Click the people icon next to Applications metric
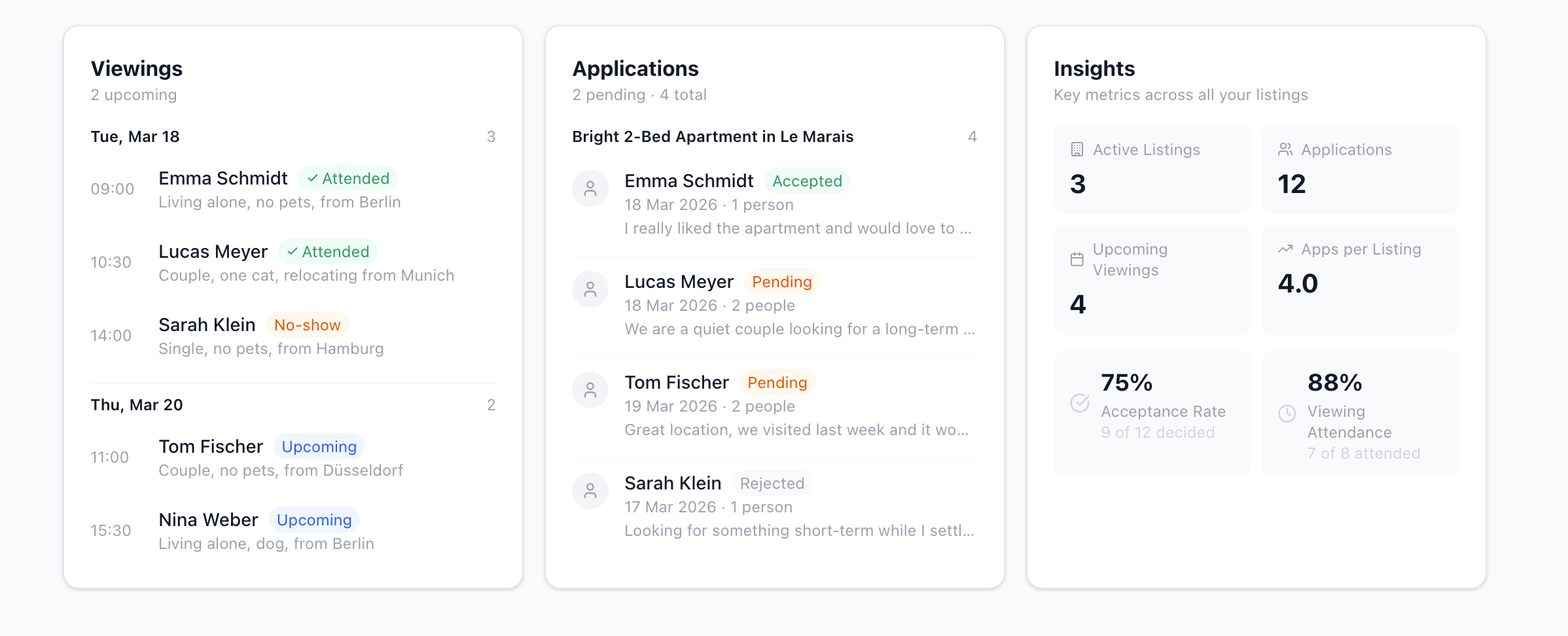Image resolution: width=1568 pixels, height=636 pixels. pos(1285,150)
